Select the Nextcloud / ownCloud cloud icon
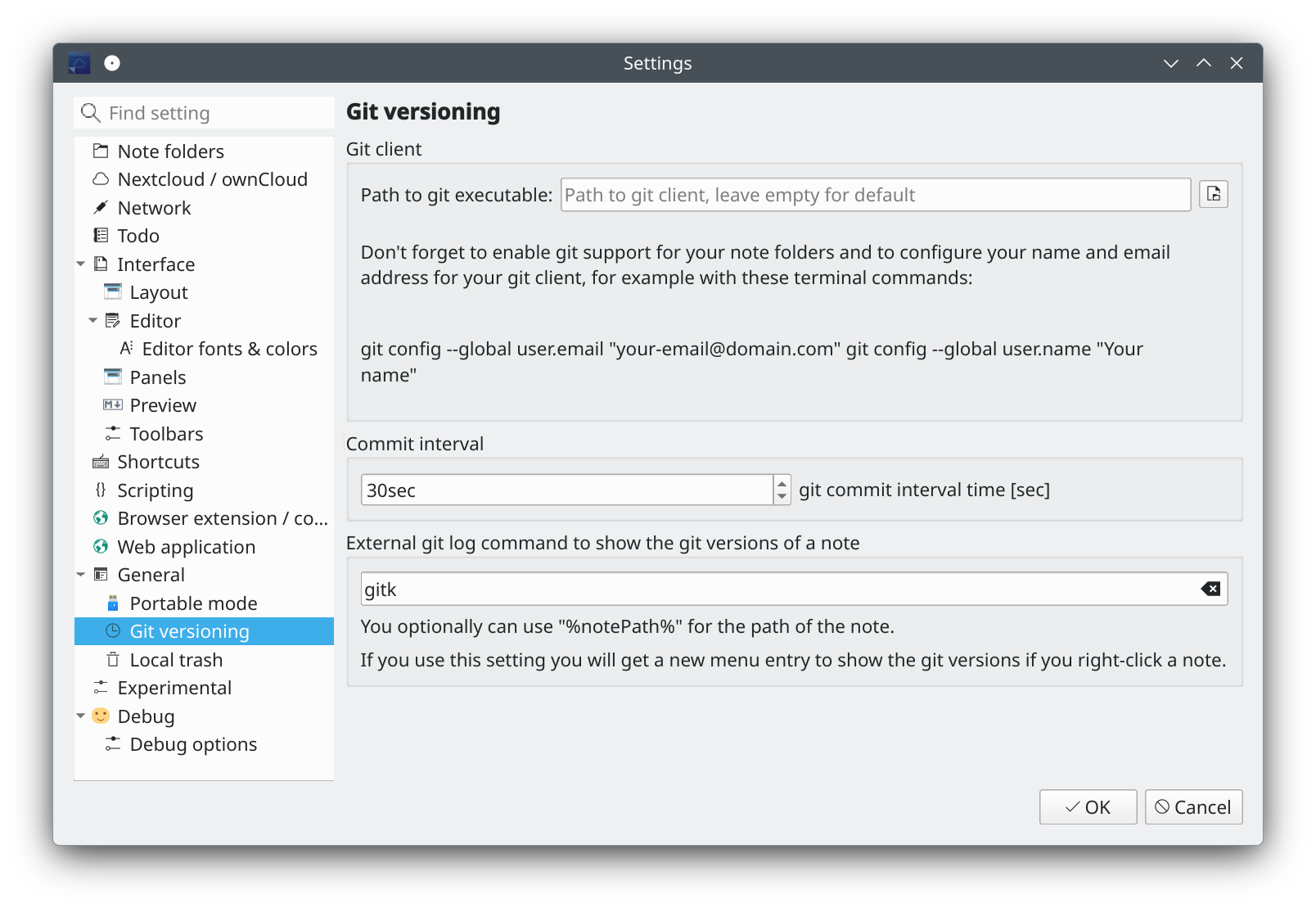This screenshot has height=908, width=1316. pyautogui.click(x=100, y=179)
